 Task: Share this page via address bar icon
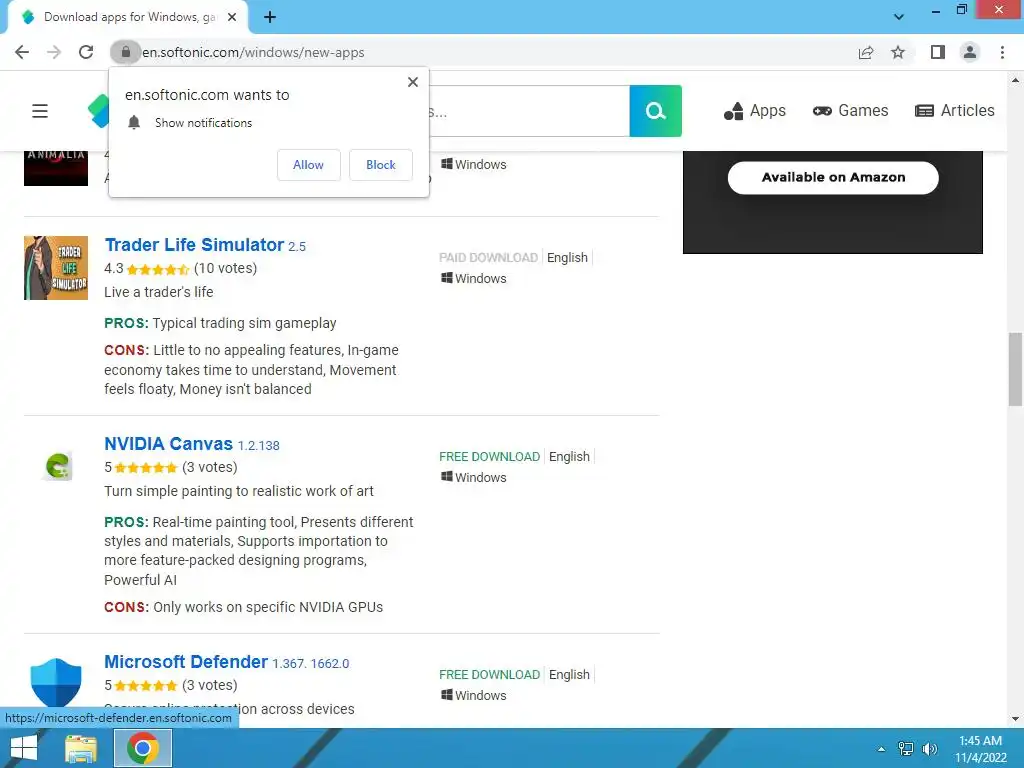coord(866,52)
